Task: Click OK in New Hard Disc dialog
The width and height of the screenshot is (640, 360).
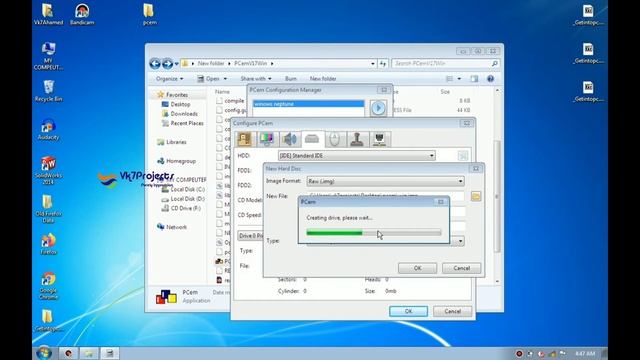Action: coord(417,268)
